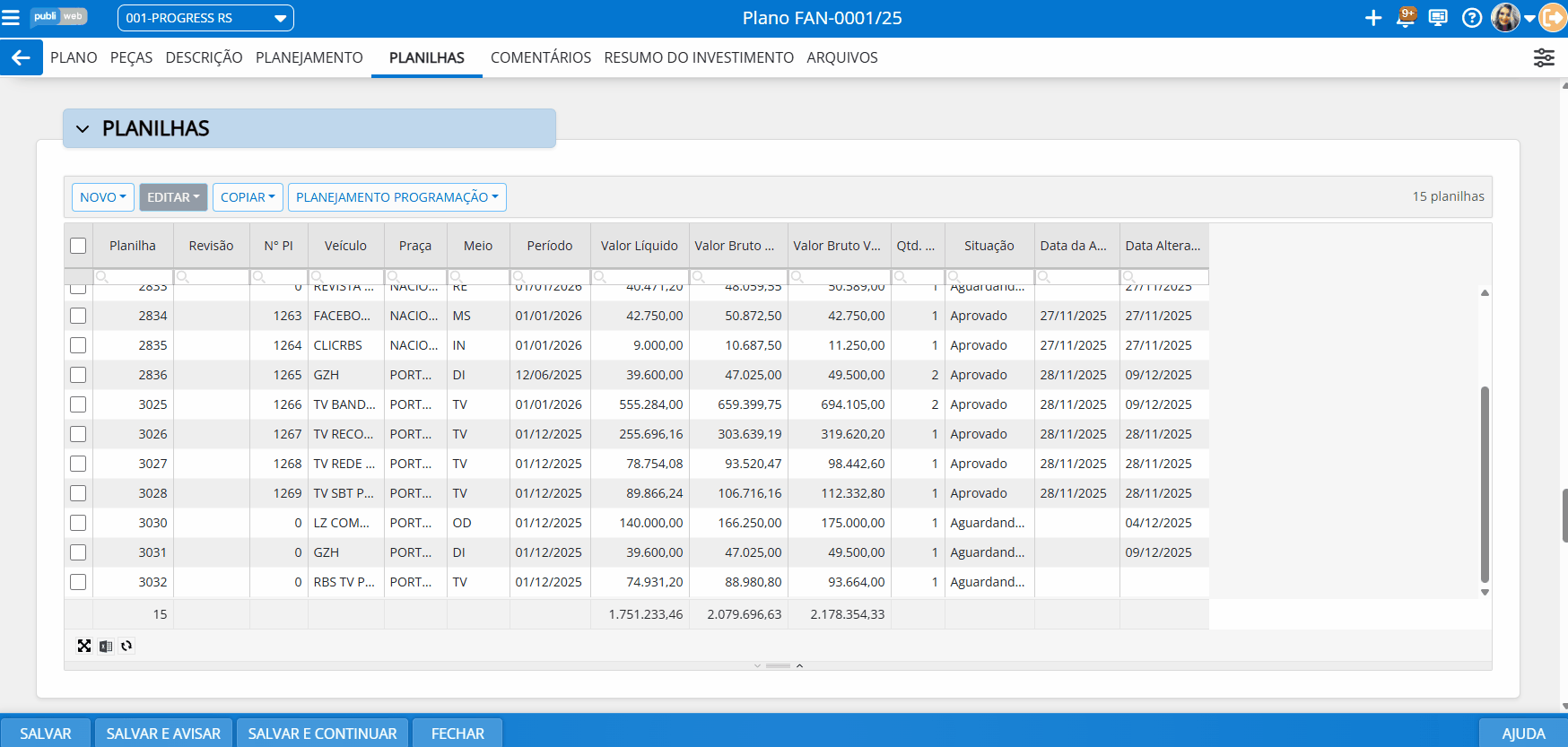Expand the NOVO dropdown button
This screenshot has width=1568, height=747.
[x=103, y=197]
